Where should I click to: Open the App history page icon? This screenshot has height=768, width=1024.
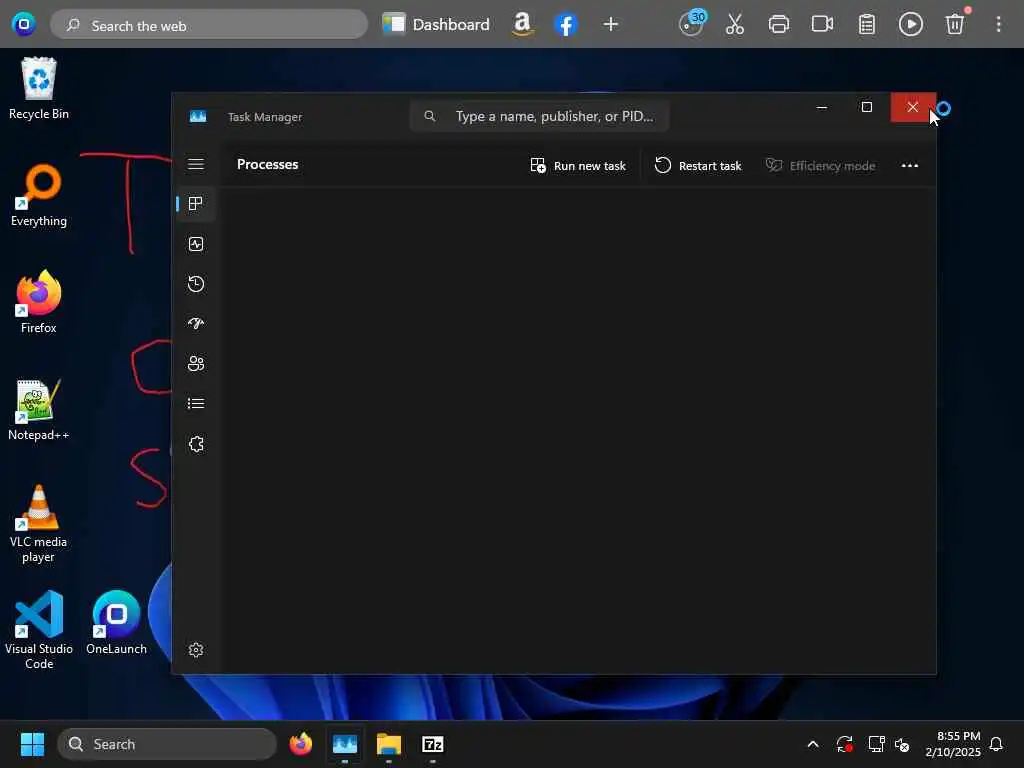pyautogui.click(x=196, y=284)
